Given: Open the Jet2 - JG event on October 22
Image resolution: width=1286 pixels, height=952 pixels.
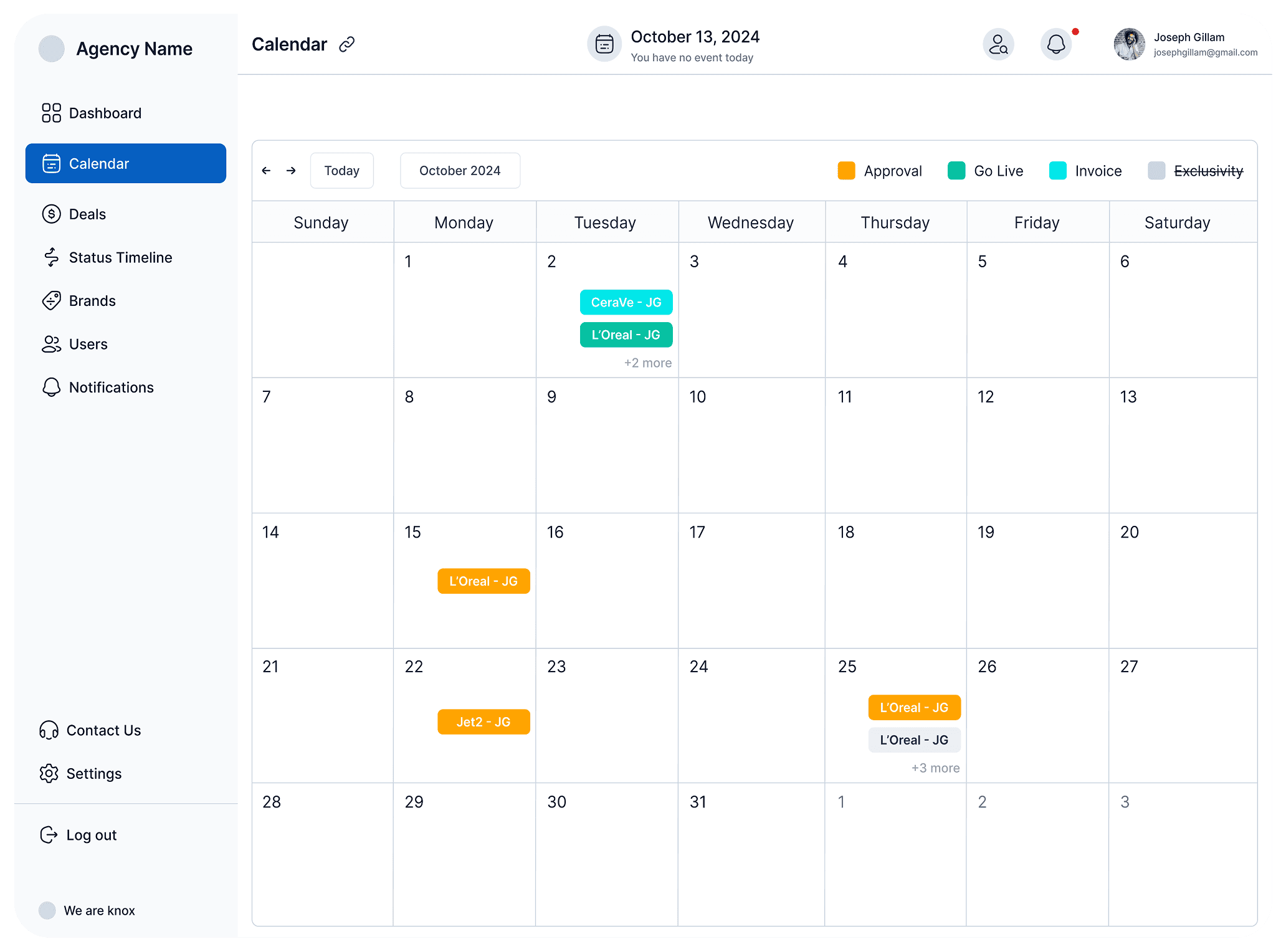Looking at the screenshot, I should 483,721.
